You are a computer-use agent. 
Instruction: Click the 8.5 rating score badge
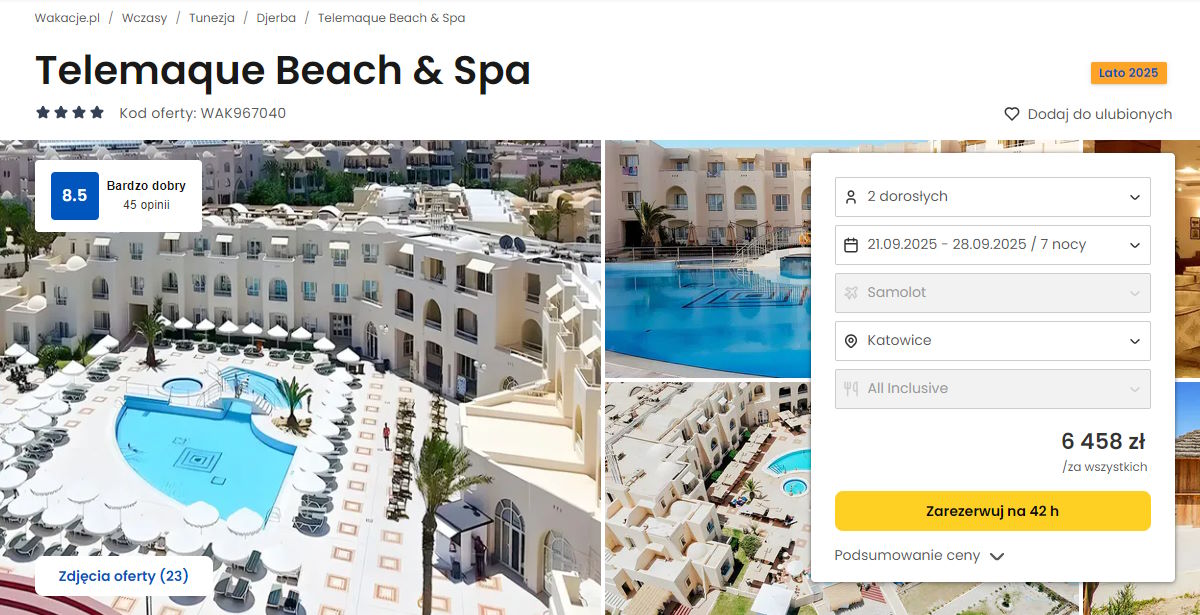click(x=75, y=196)
